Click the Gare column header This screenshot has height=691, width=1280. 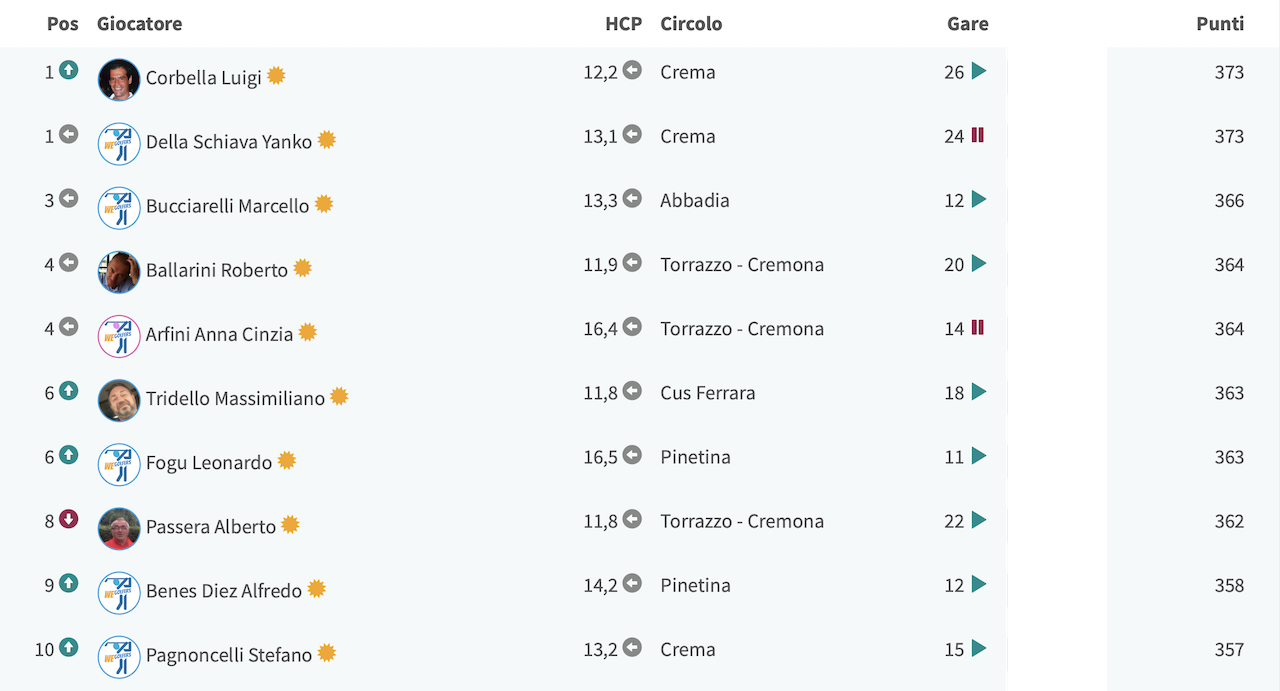pyautogui.click(x=968, y=24)
